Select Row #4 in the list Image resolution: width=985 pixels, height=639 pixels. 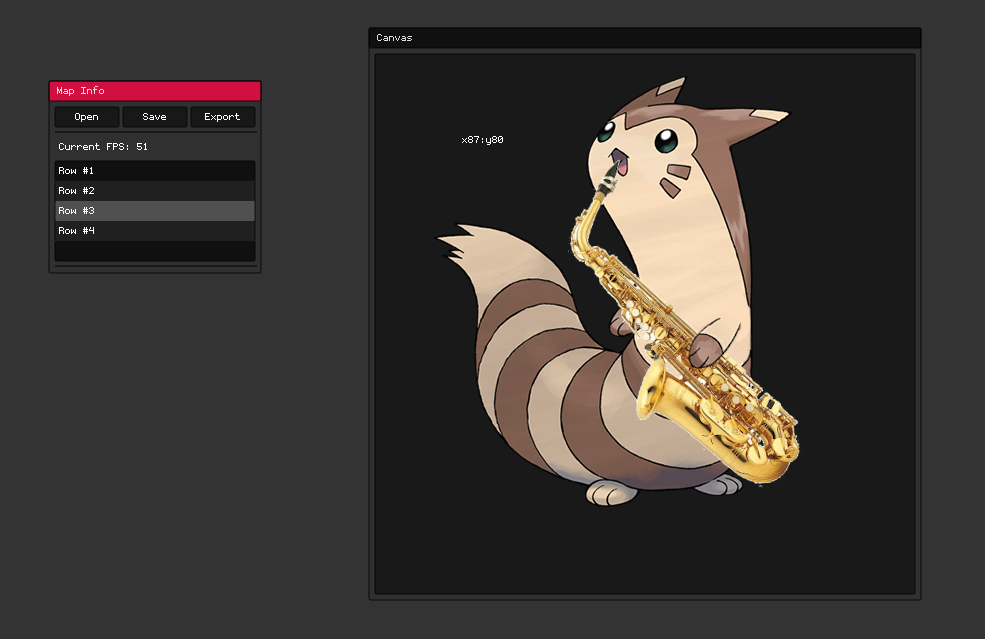pos(154,231)
